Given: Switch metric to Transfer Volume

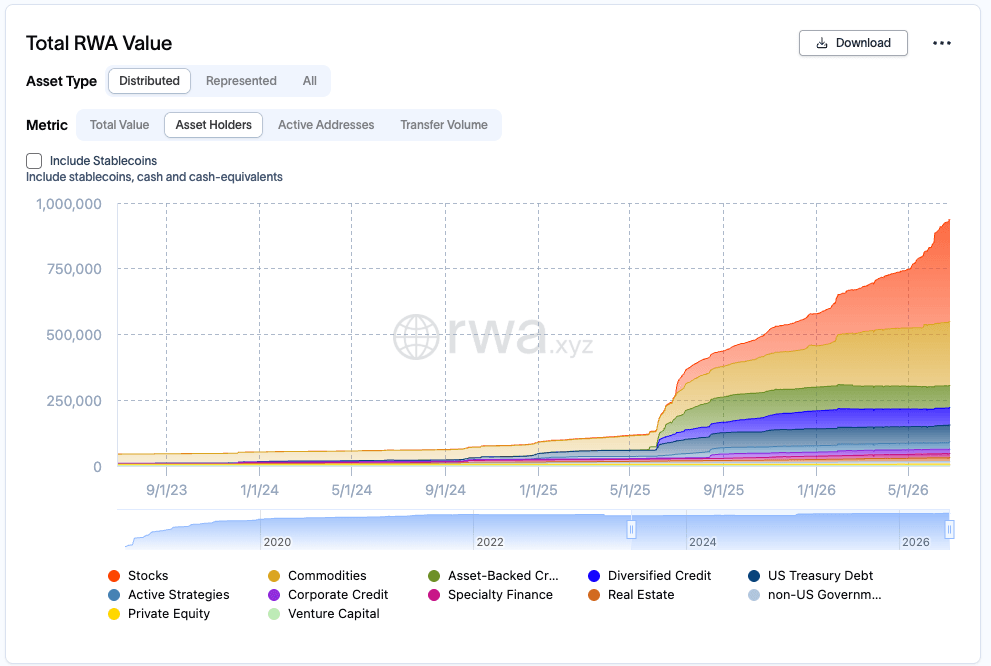Looking at the screenshot, I should 444,125.
